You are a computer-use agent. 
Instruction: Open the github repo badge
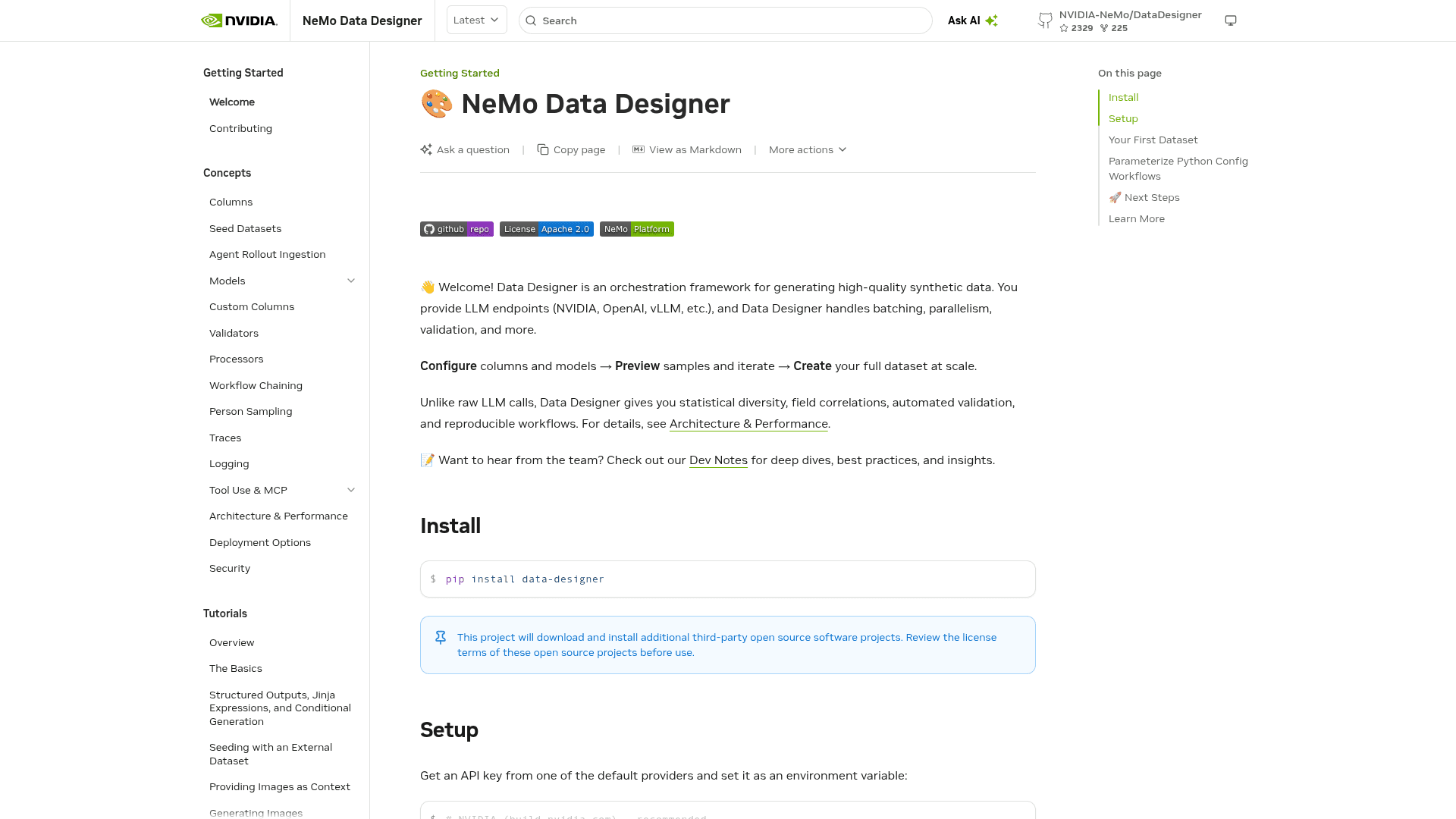[457, 229]
